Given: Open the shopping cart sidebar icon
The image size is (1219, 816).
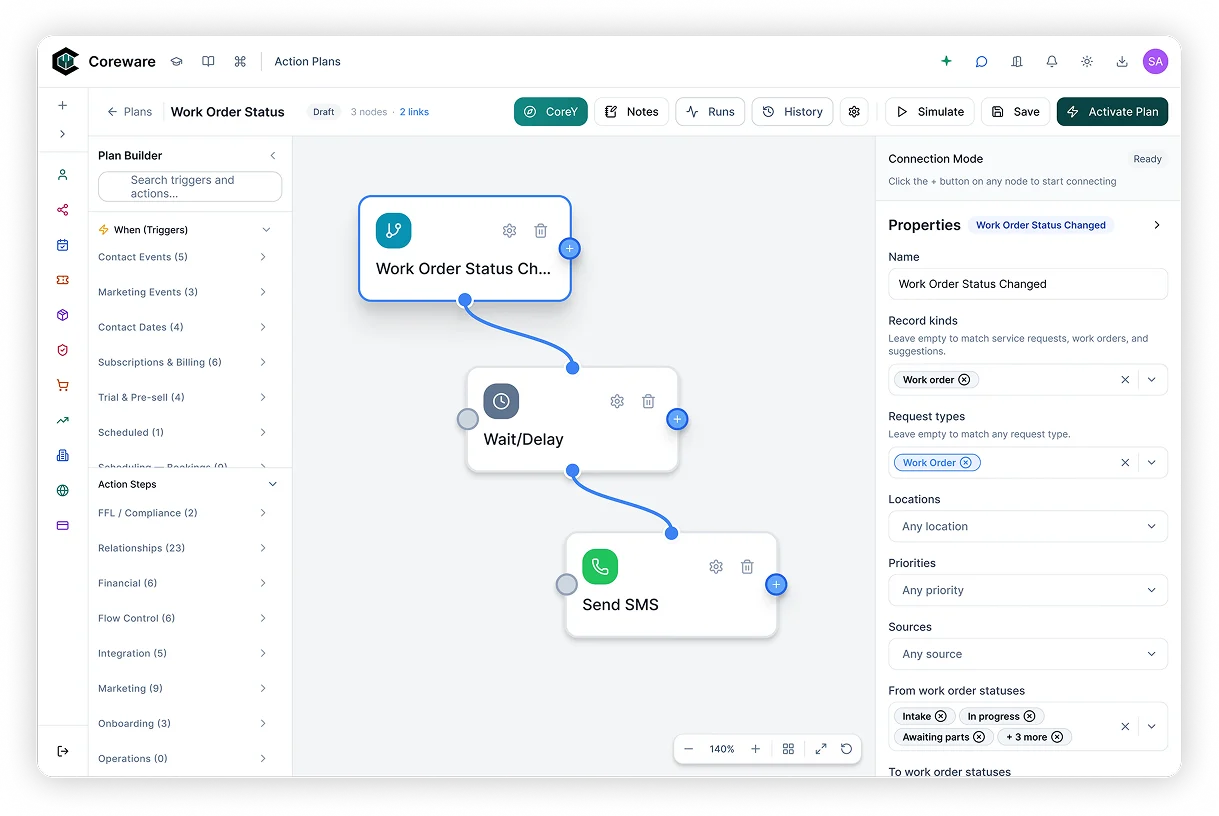Looking at the screenshot, I should tap(63, 385).
